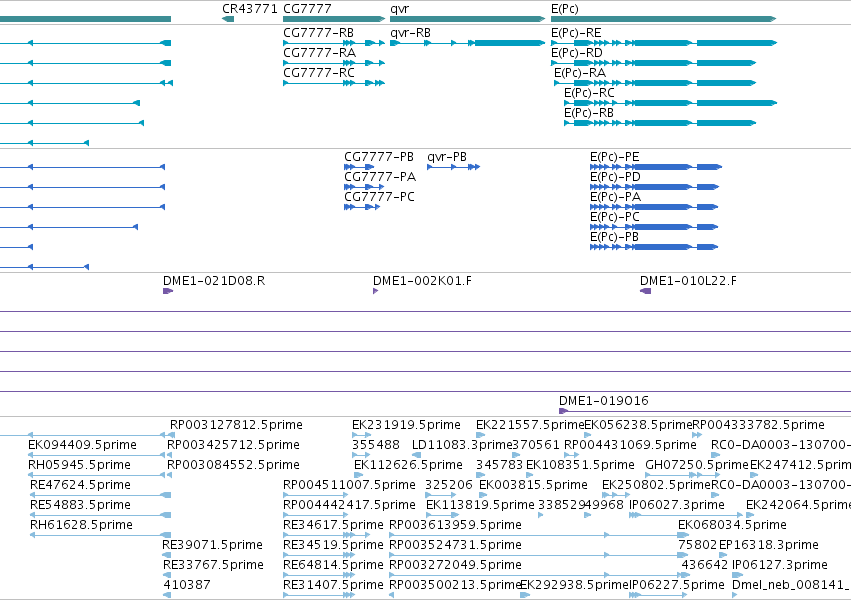Select EST RP004431069.5prime
Image resolution: width=851 pixels, height=600 pixels.
[630, 445]
